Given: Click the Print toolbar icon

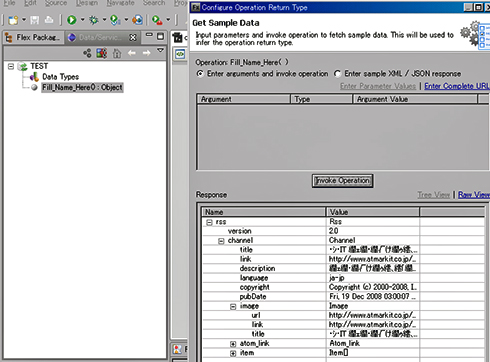Looking at the screenshot, I should coord(49,20).
